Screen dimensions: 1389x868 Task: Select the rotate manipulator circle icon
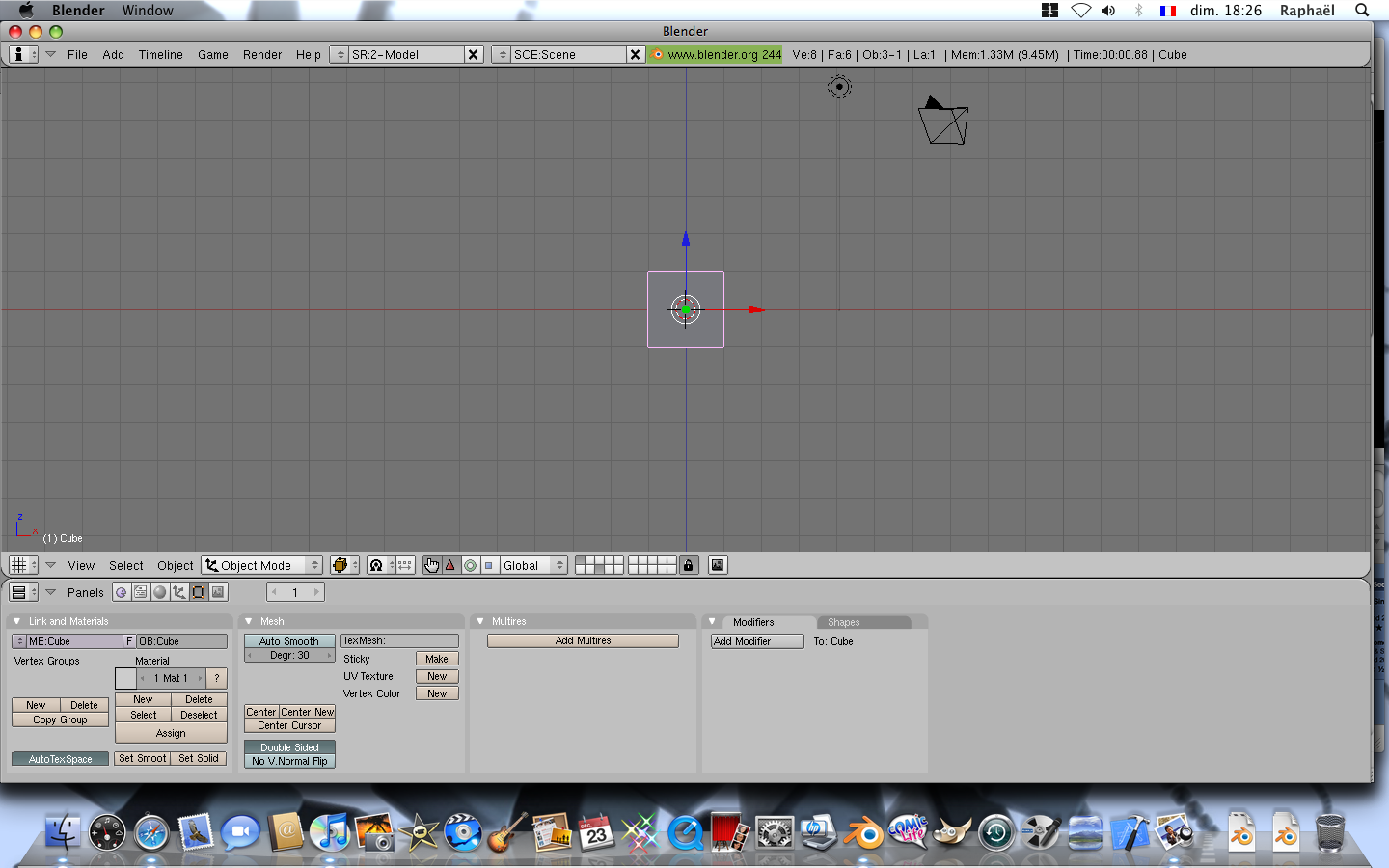click(470, 565)
